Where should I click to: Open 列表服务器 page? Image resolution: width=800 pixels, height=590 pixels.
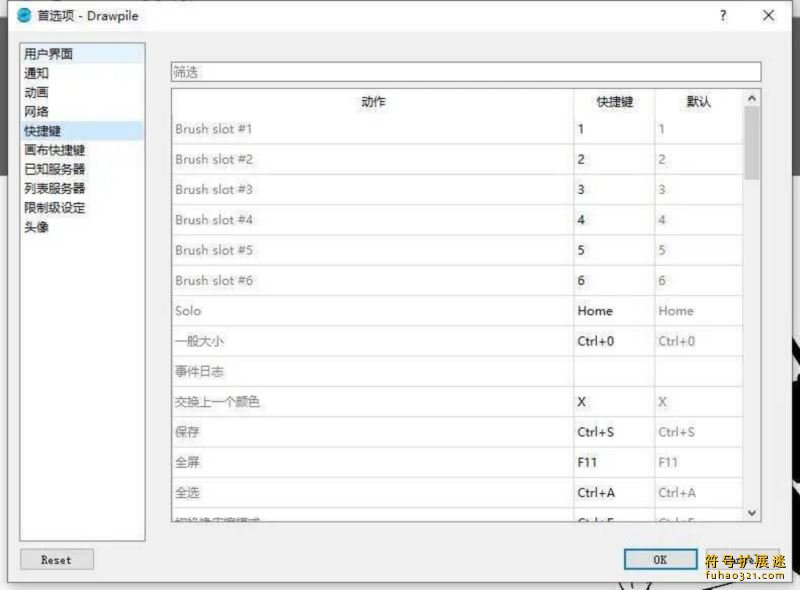[82, 189]
